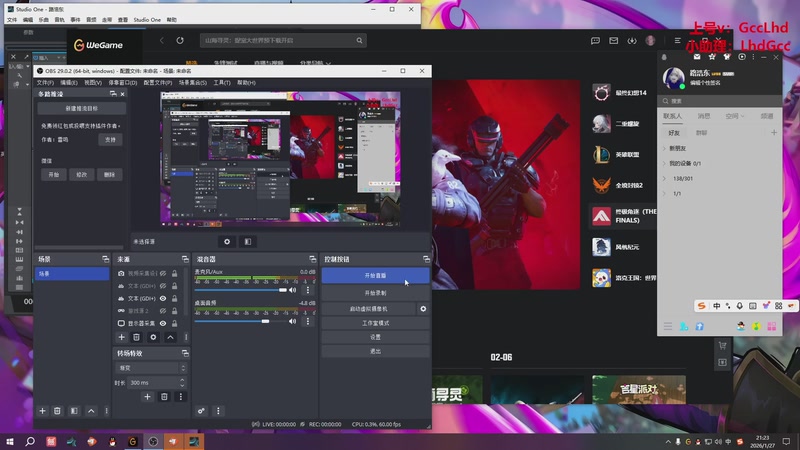Expand the 138/301 friends group in QQ
This screenshot has width=800, height=450.
pyautogui.click(x=664, y=179)
